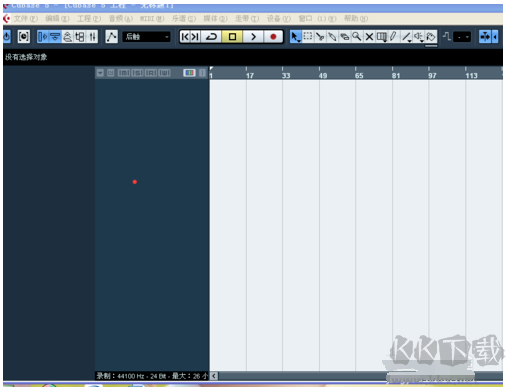Toggle the global solo [s] button
The image size is (506, 387).
pyautogui.click(x=138, y=73)
